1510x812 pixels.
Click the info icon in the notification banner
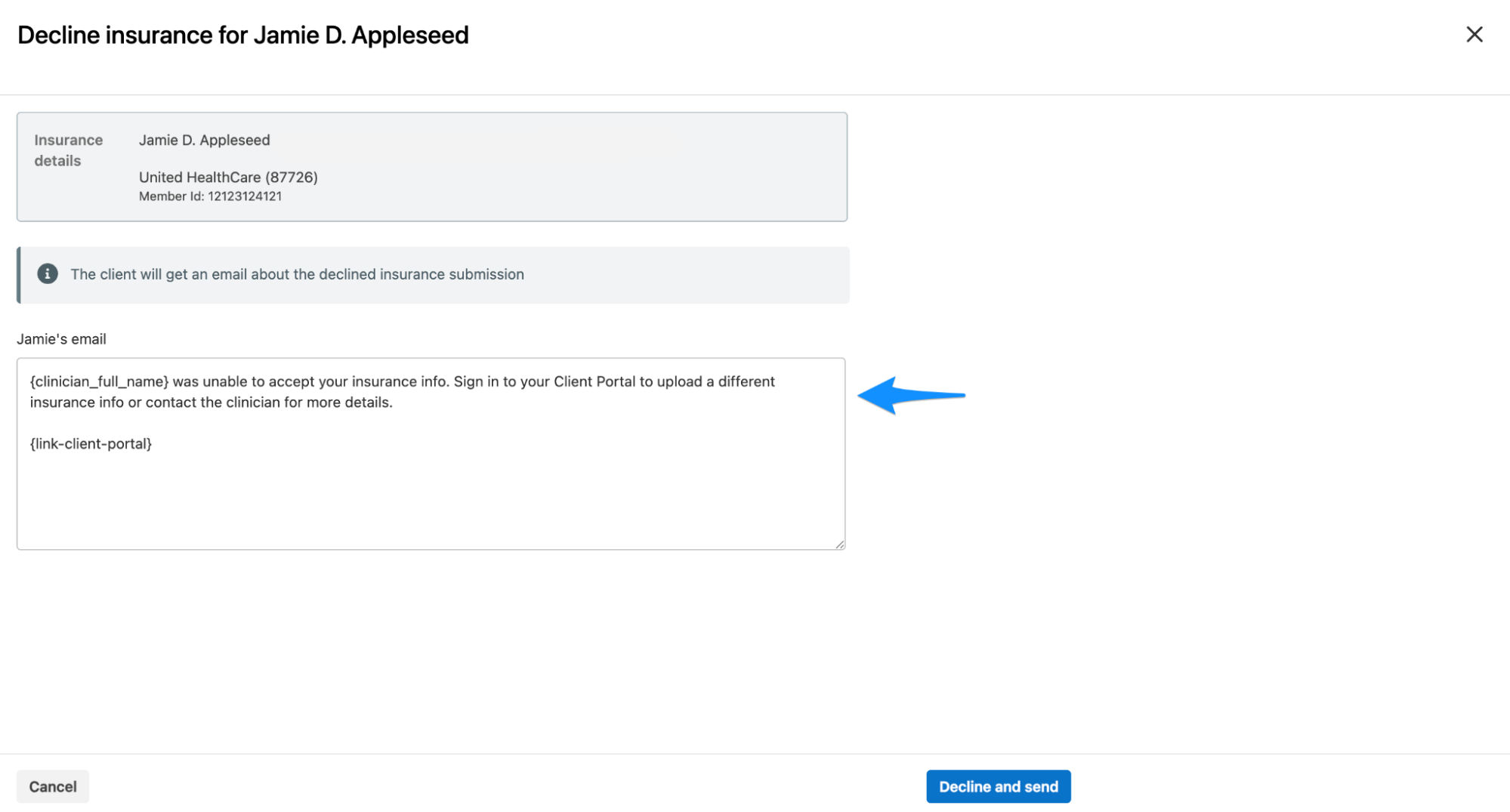(48, 274)
